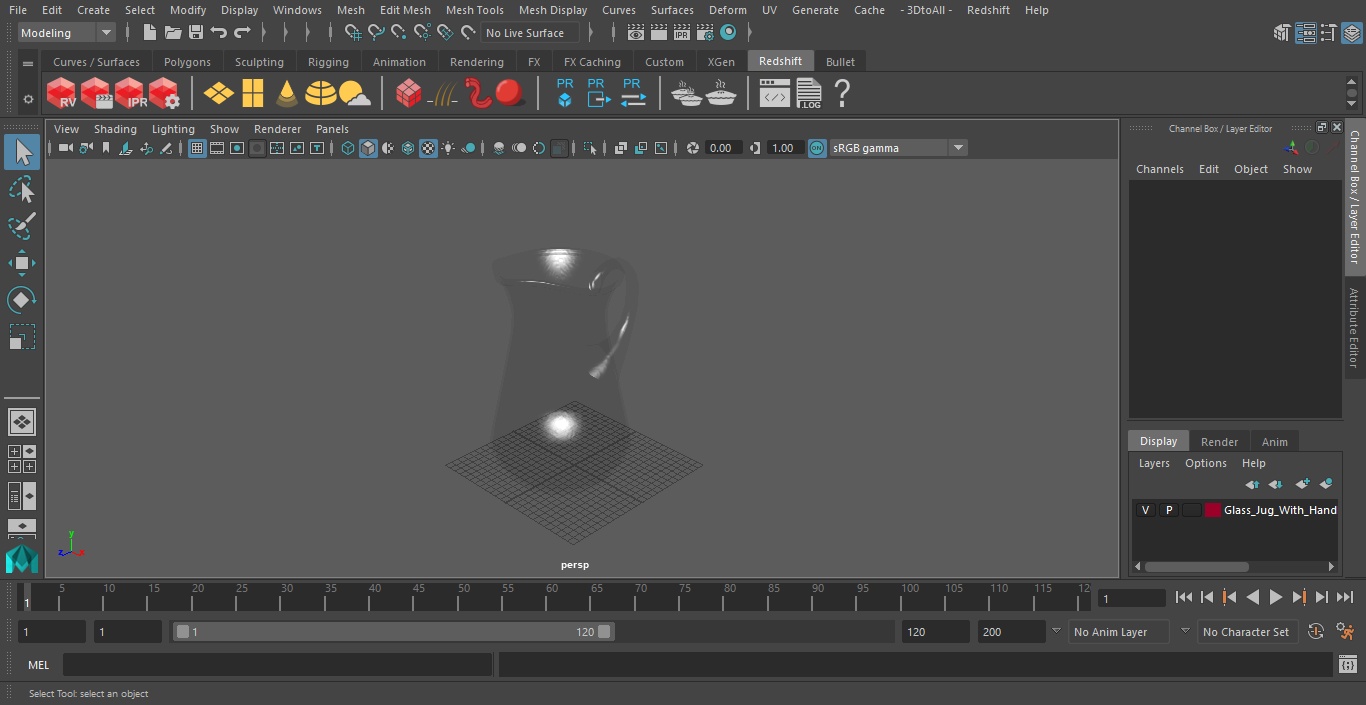
Task: Open the XGen shelf tab
Action: [x=721, y=62]
